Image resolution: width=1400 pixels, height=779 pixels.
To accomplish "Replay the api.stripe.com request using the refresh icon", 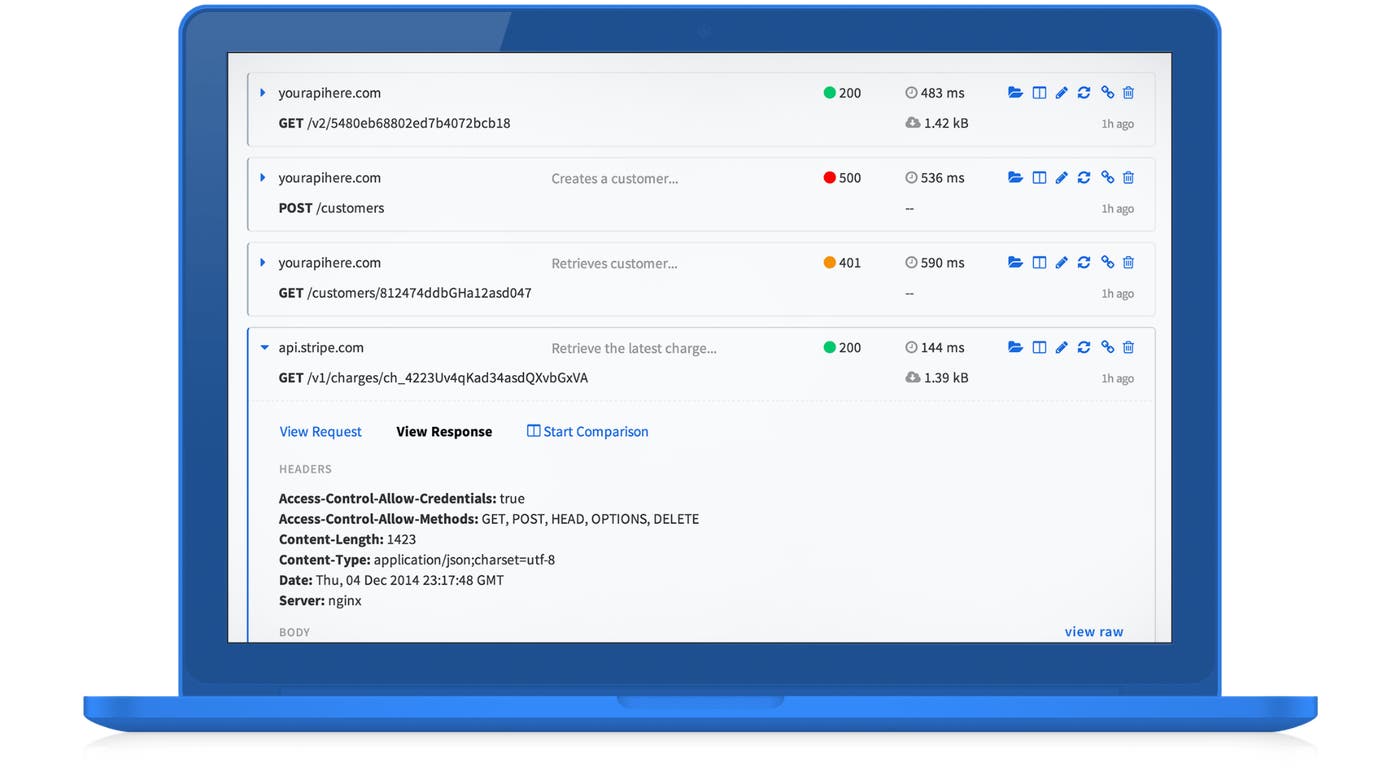I will coord(1084,347).
